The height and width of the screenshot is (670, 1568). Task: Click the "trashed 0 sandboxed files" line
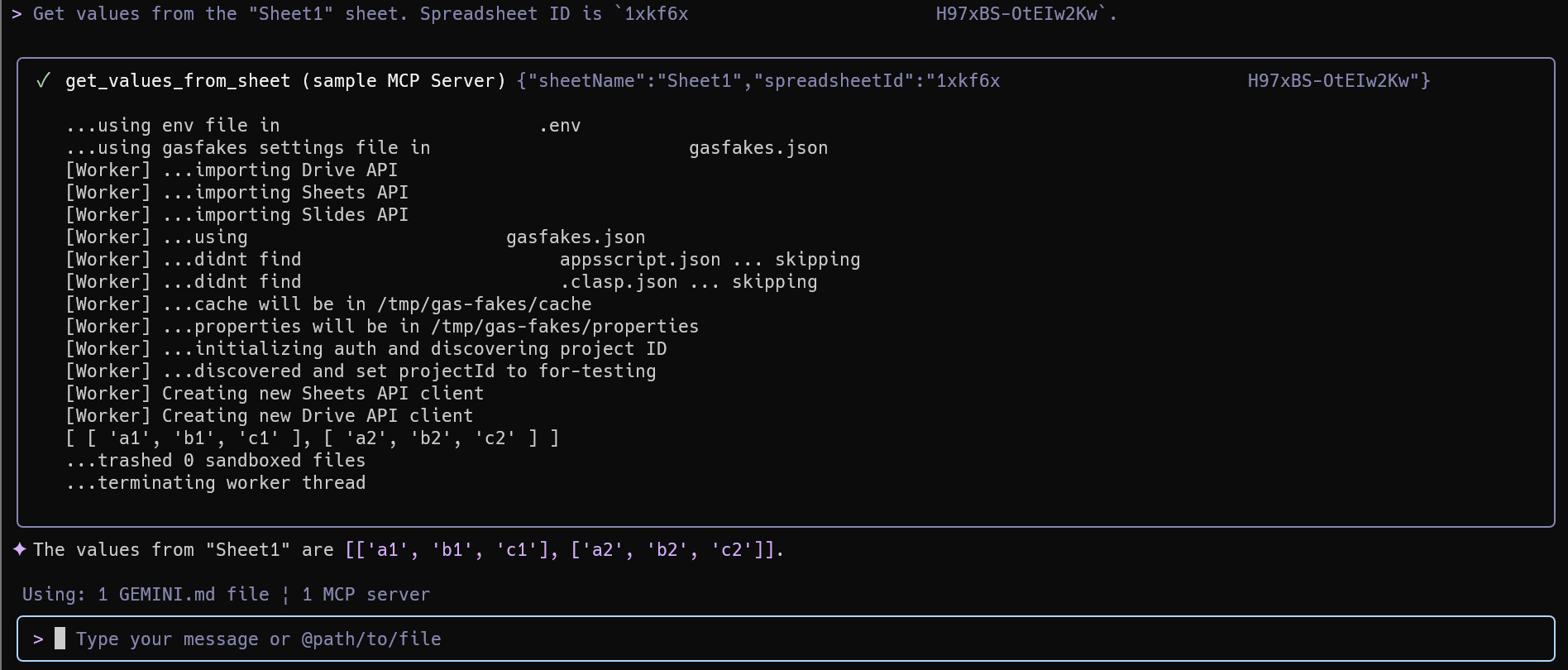click(x=216, y=460)
